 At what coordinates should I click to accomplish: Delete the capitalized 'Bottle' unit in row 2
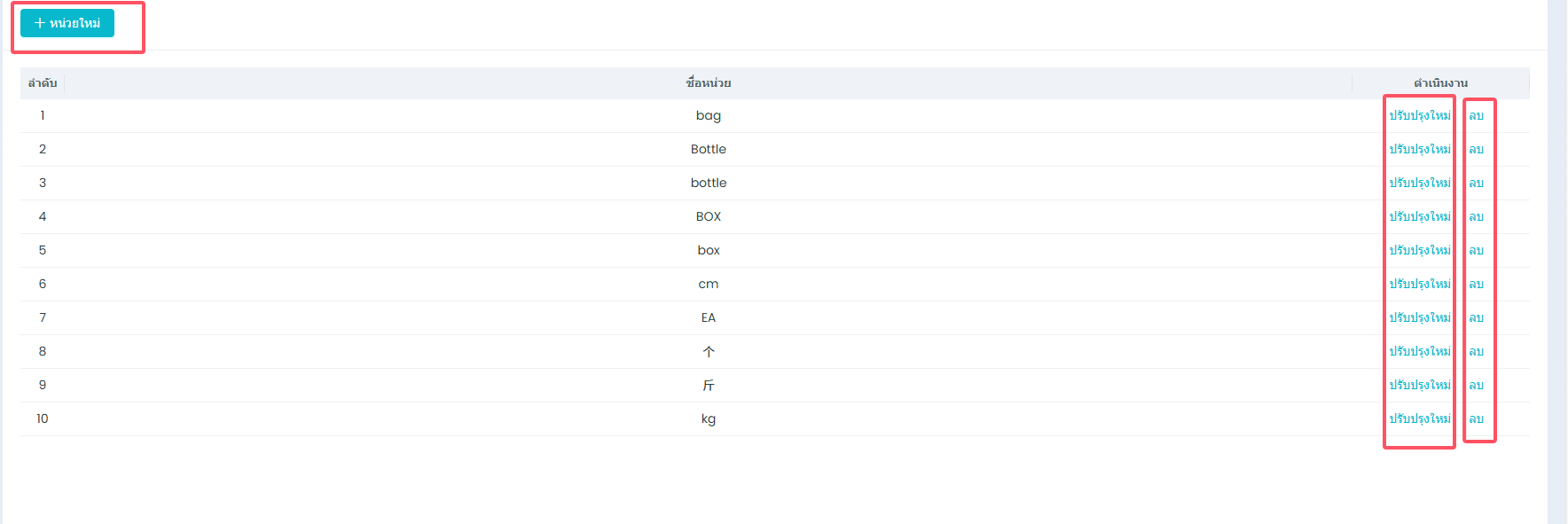click(1476, 149)
